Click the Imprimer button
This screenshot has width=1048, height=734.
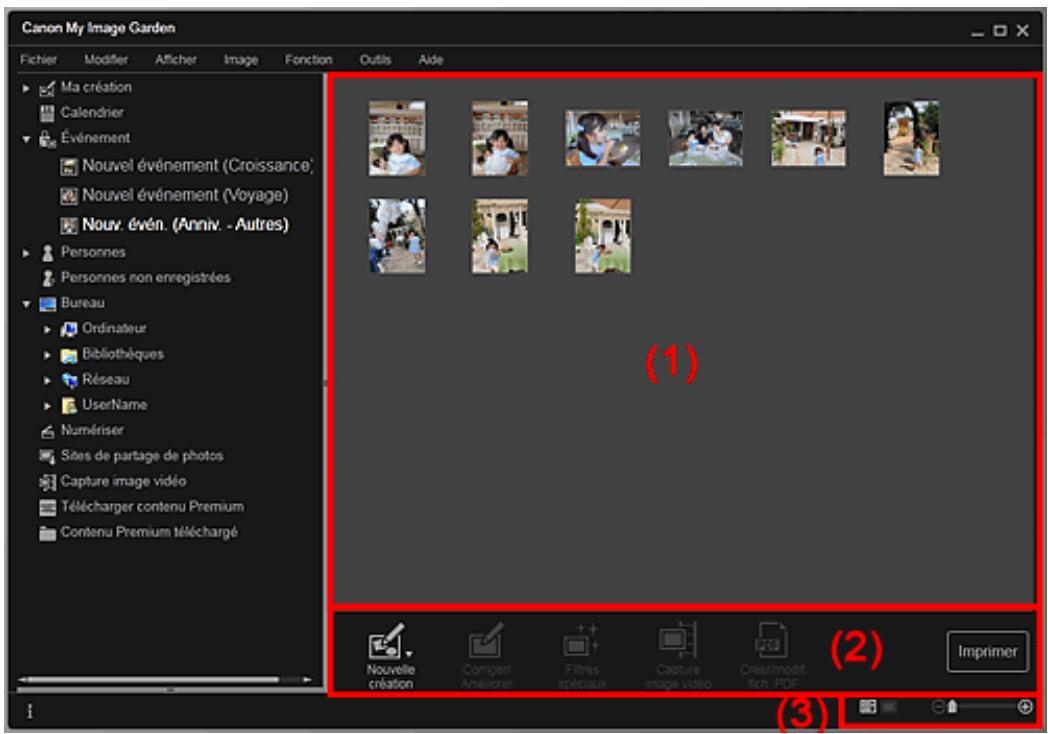coord(988,650)
